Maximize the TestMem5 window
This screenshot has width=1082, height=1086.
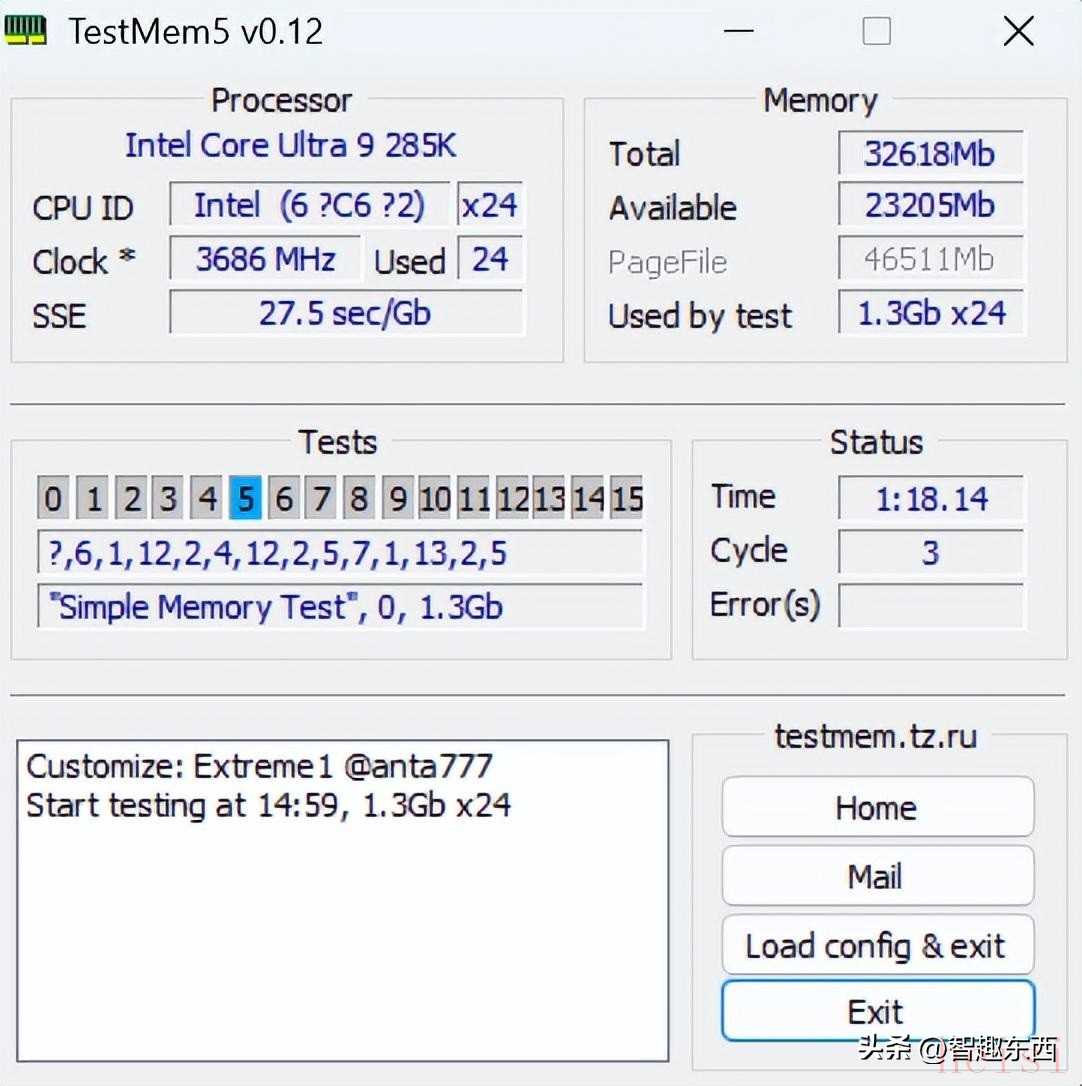pyautogui.click(x=876, y=31)
